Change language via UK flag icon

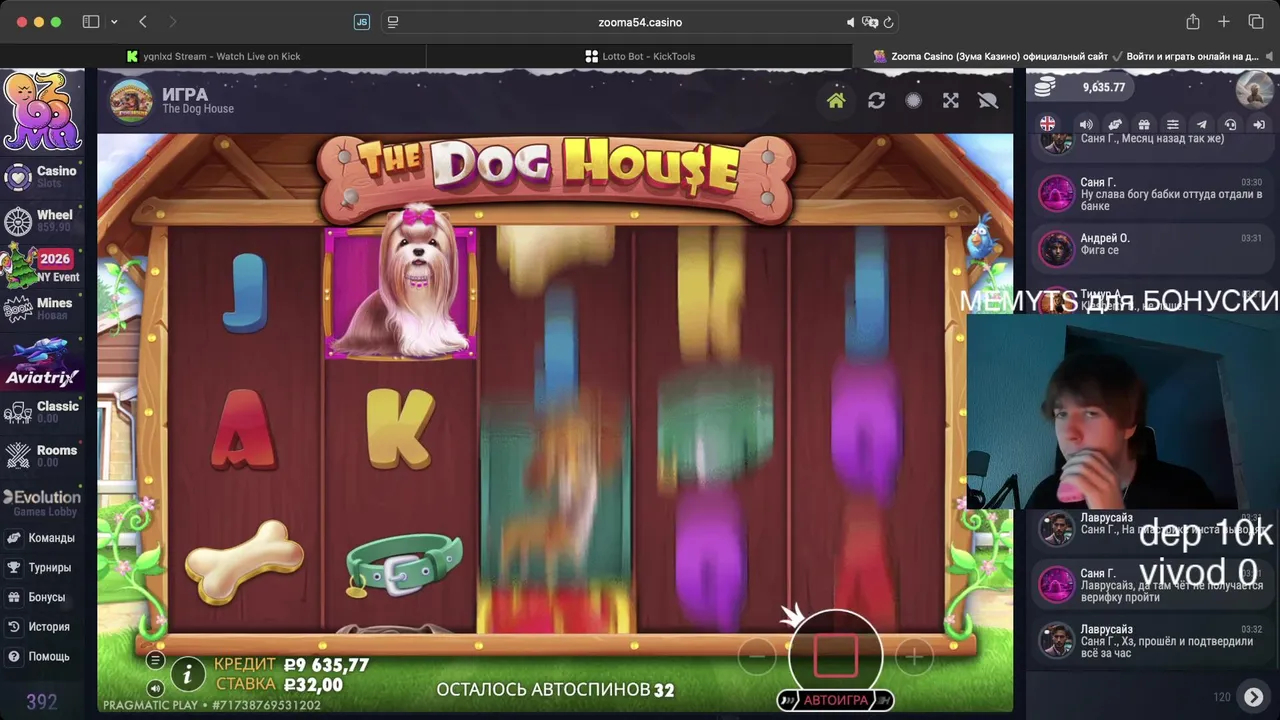1047,124
